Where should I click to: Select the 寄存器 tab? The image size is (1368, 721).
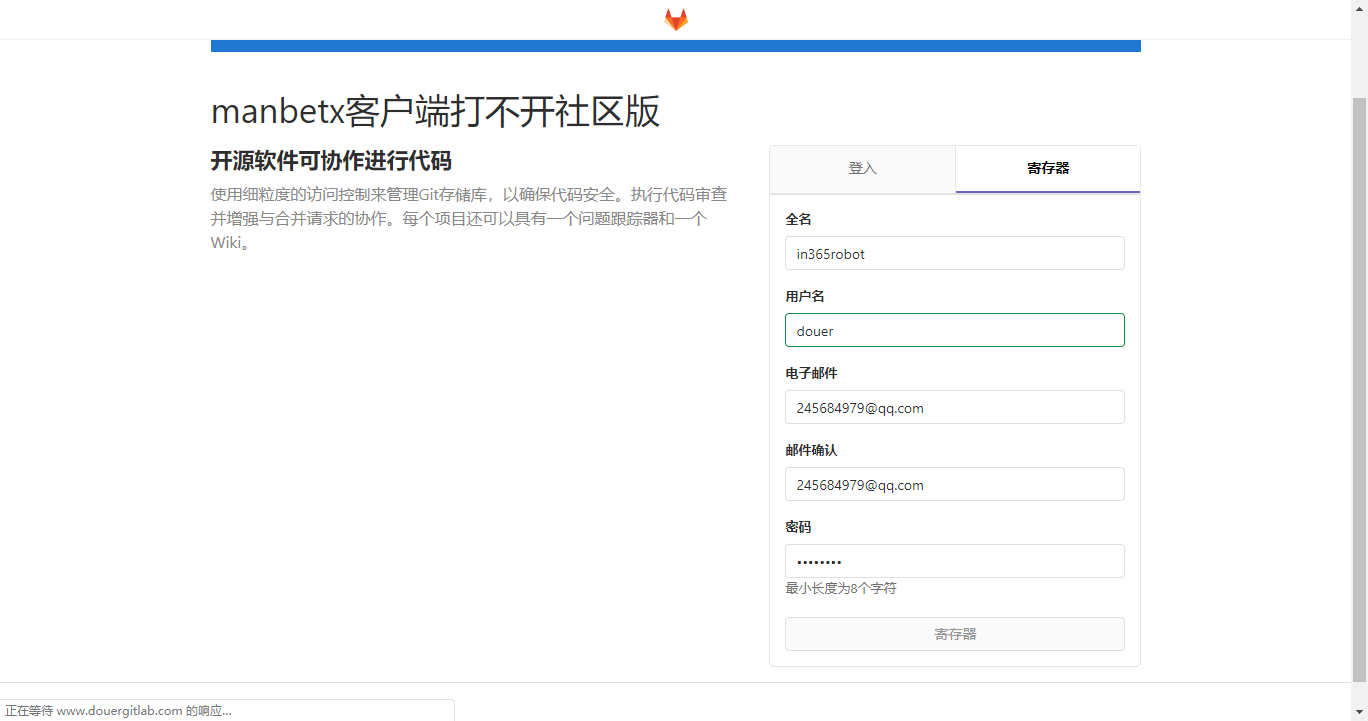pos(1048,169)
